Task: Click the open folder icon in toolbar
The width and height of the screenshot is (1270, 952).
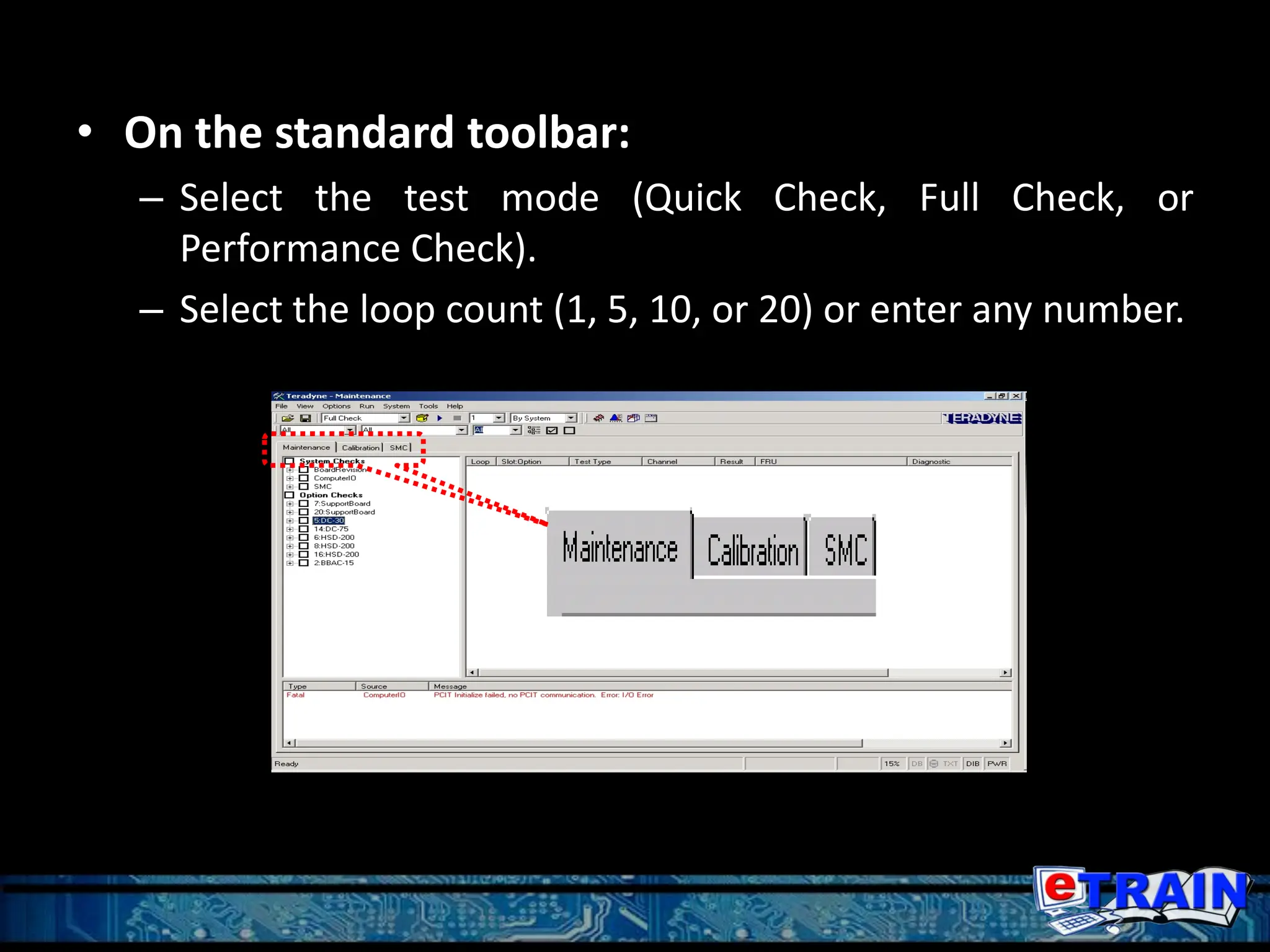Action: click(288, 418)
